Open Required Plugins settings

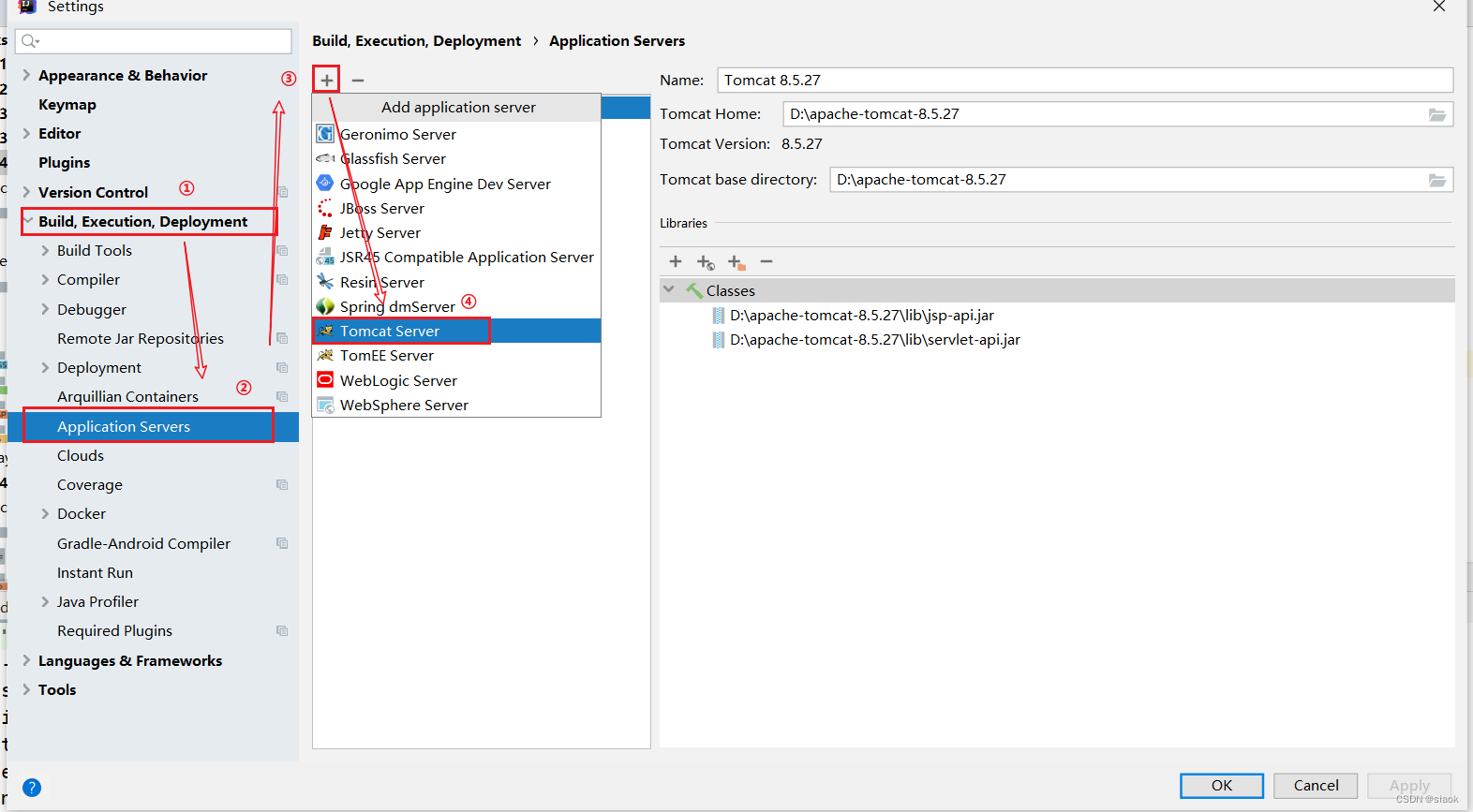click(115, 630)
